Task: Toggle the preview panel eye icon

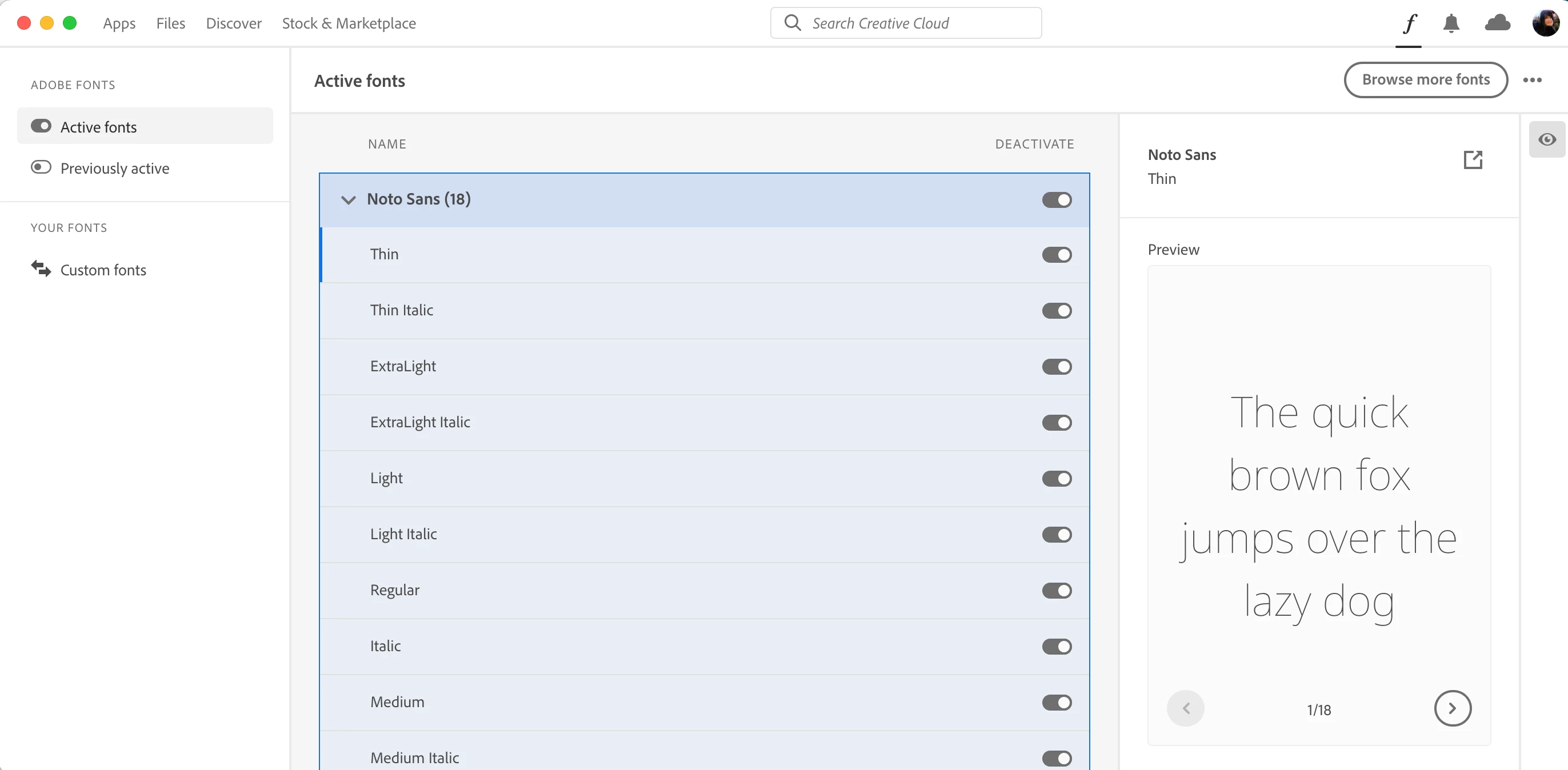Action: 1547,140
